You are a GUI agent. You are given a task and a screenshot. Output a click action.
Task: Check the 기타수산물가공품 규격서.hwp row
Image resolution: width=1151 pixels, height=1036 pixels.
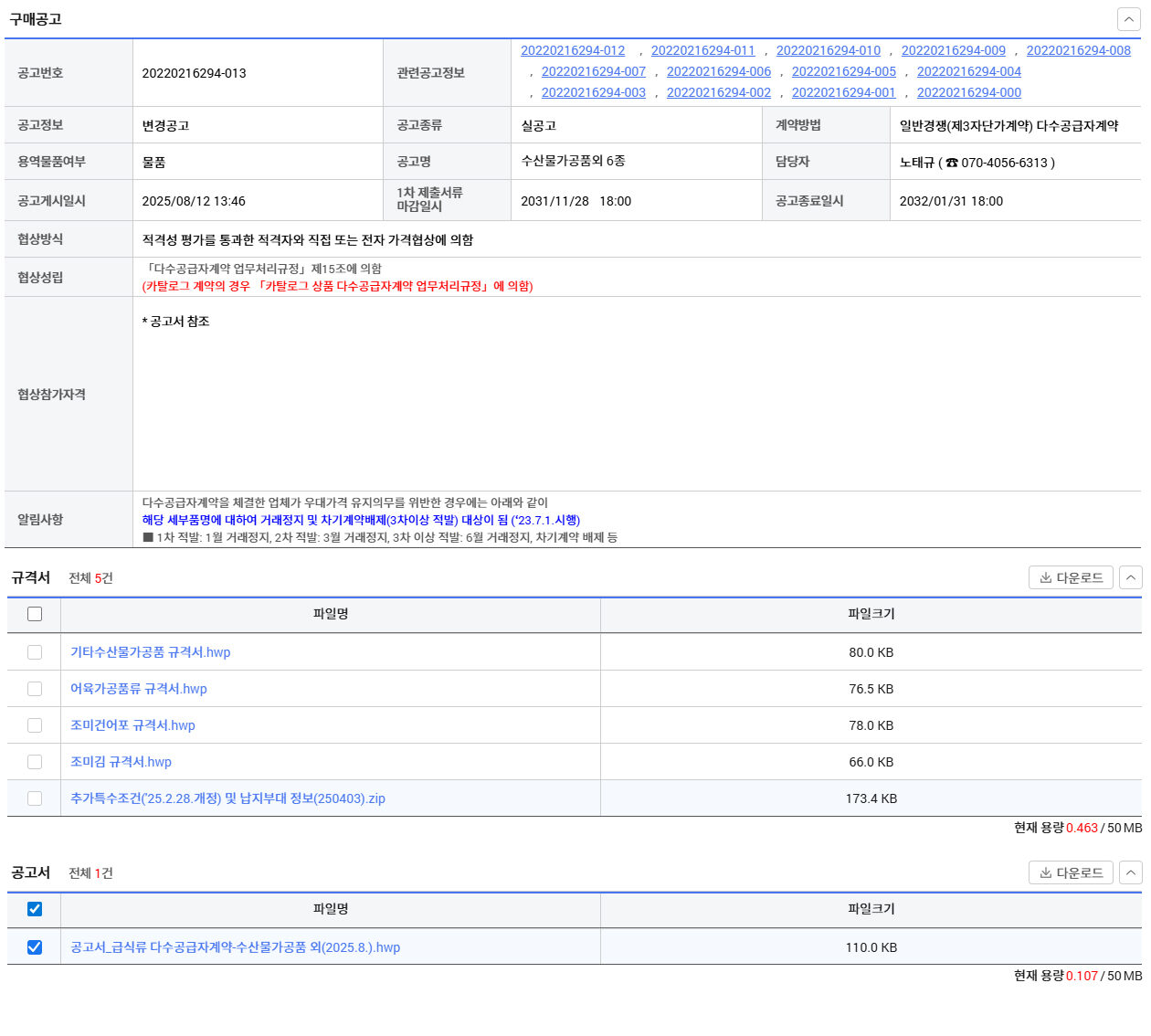point(35,652)
